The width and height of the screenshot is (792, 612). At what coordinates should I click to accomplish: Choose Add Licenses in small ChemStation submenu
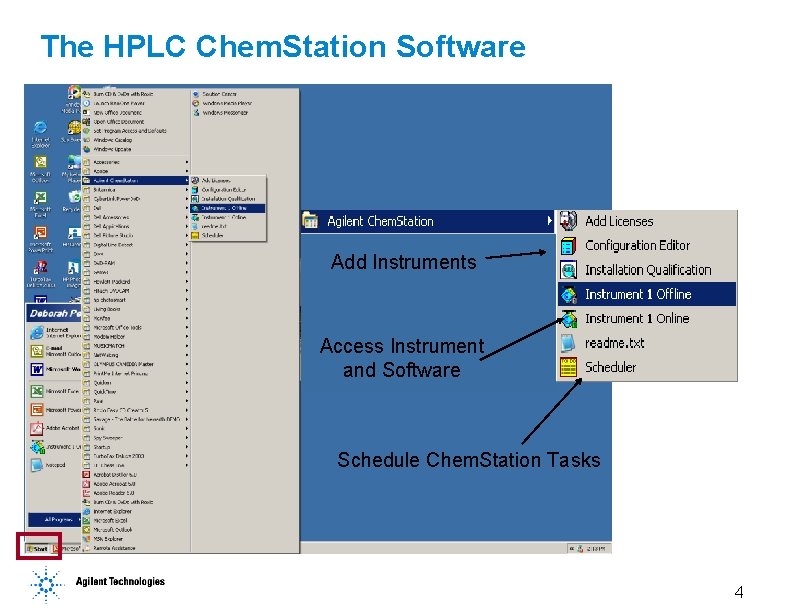tap(228, 180)
